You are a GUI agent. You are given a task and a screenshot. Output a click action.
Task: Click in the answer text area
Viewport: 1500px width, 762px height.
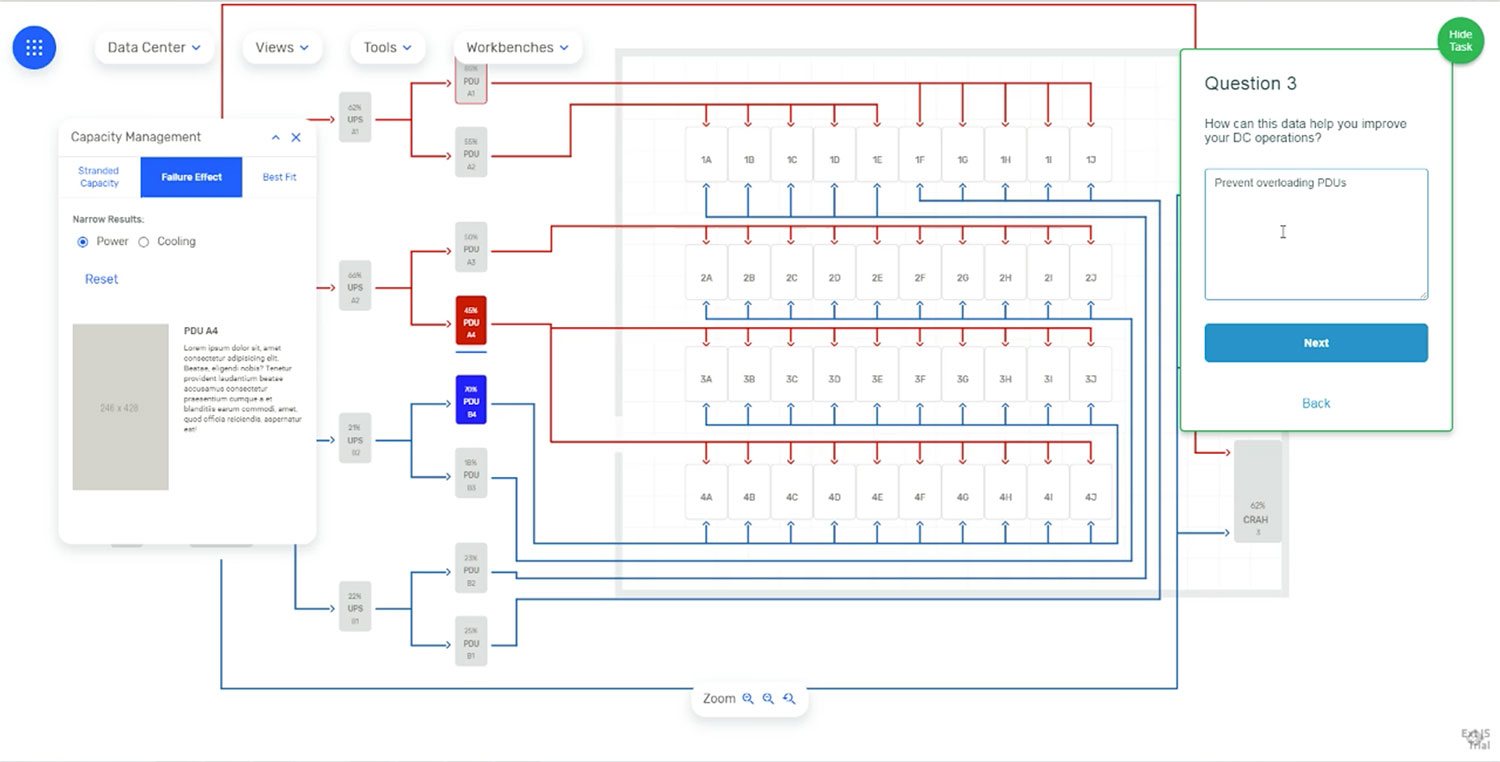pyautogui.click(x=1316, y=234)
